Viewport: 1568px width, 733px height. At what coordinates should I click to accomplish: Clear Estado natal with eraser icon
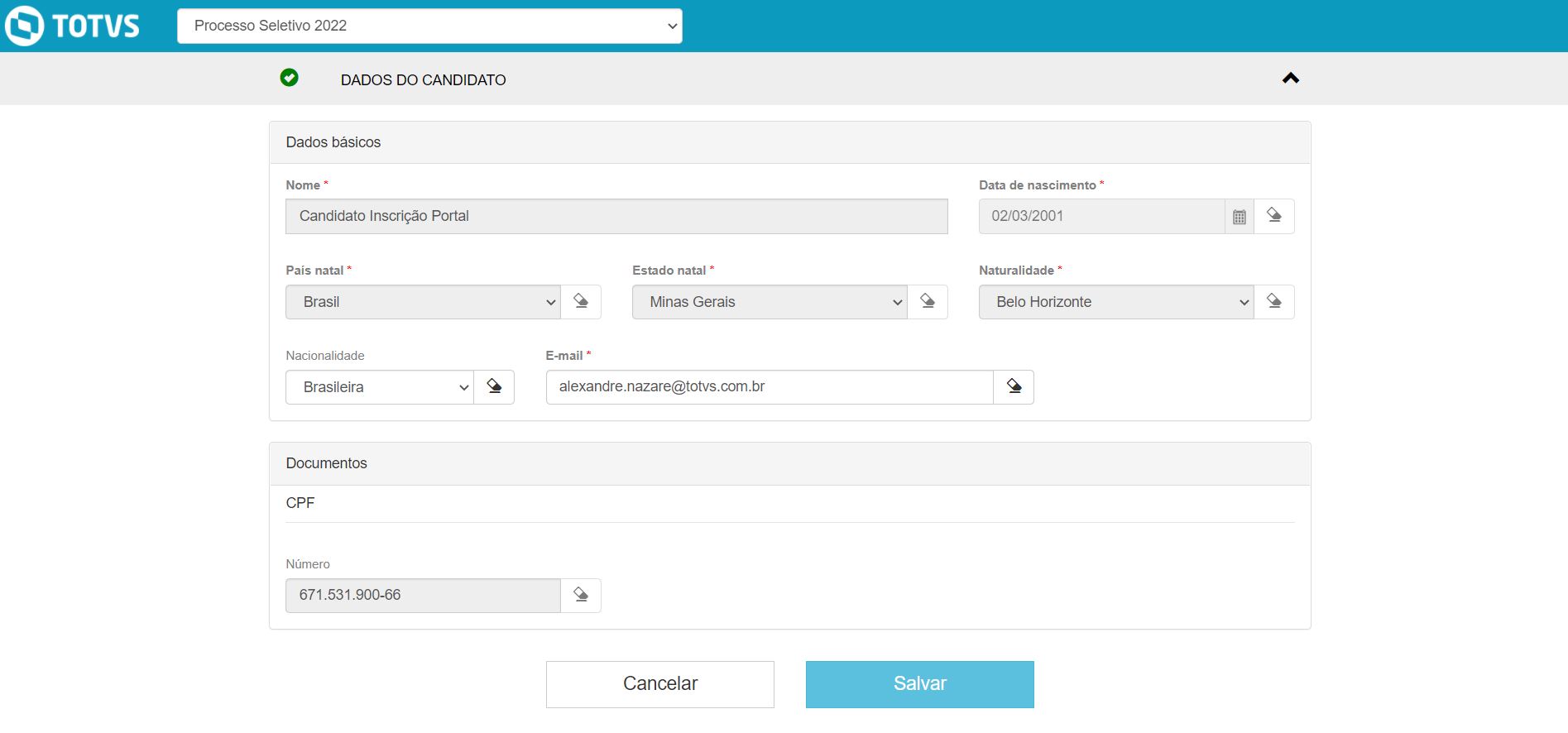(928, 302)
